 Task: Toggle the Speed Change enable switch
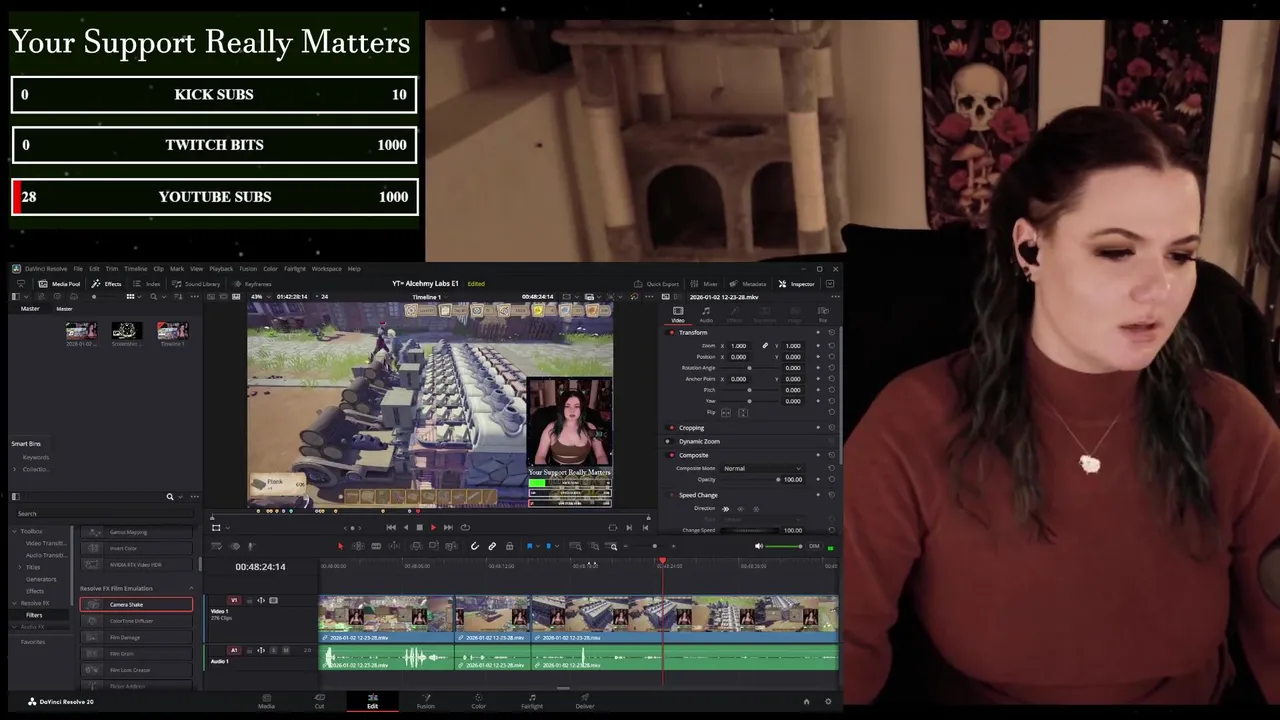click(x=671, y=495)
